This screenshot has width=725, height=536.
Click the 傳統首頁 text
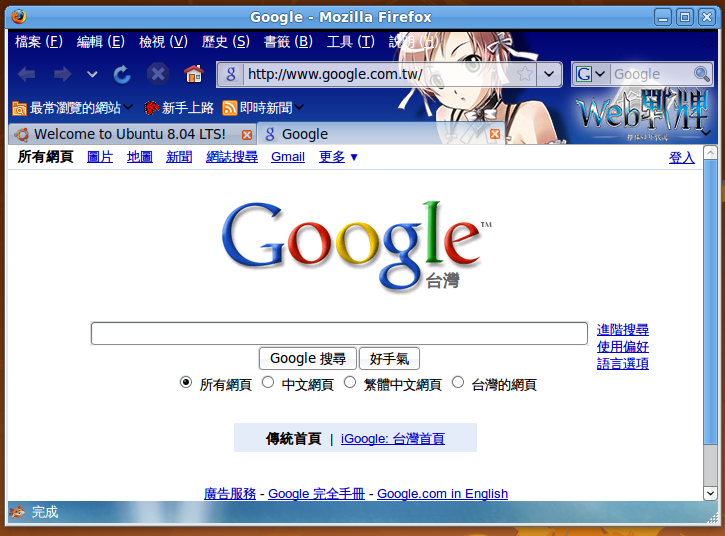(293, 438)
